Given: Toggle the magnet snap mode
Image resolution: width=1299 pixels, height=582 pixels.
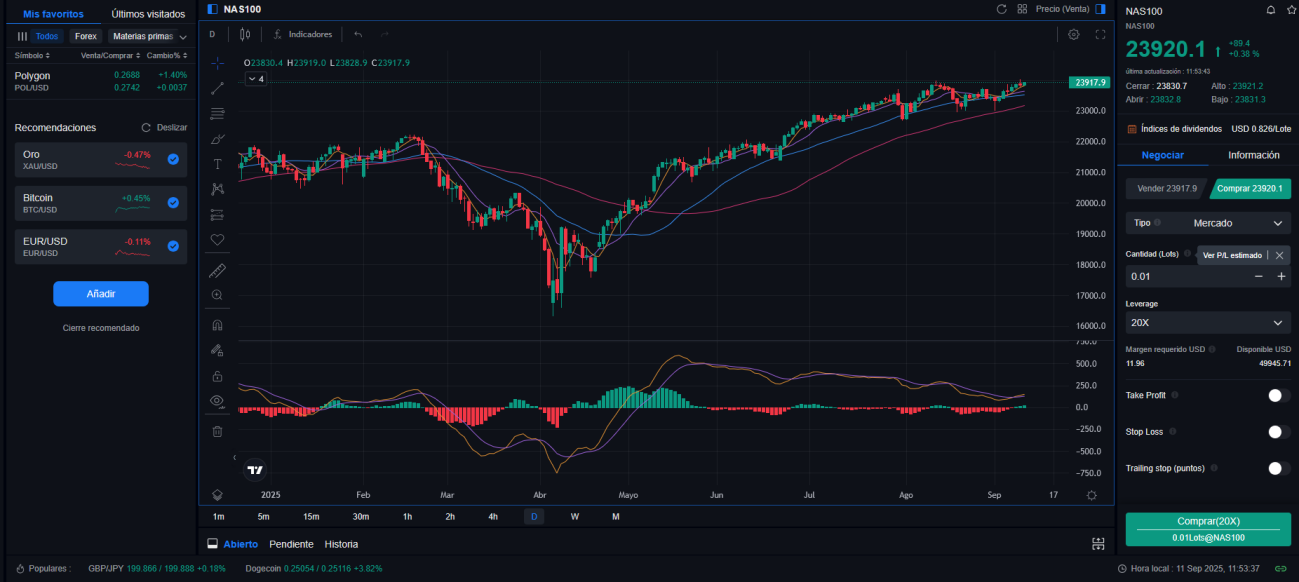Looking at the screenshot, I should point(217,325).
